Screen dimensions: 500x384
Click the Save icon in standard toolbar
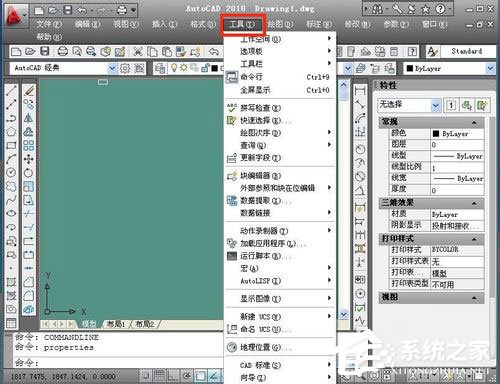coord(44,51)
